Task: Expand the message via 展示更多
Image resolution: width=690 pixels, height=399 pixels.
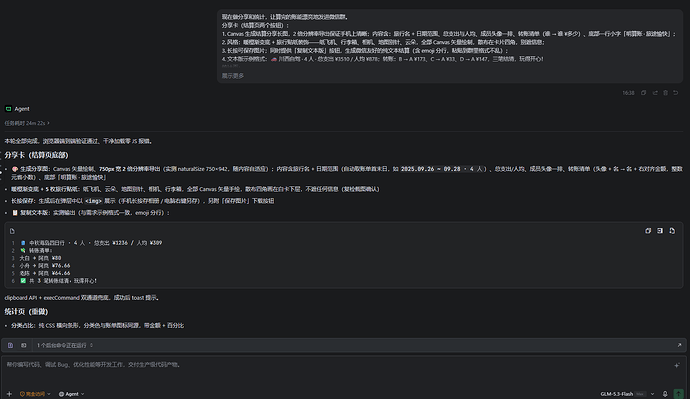Action: pos(233,76)
